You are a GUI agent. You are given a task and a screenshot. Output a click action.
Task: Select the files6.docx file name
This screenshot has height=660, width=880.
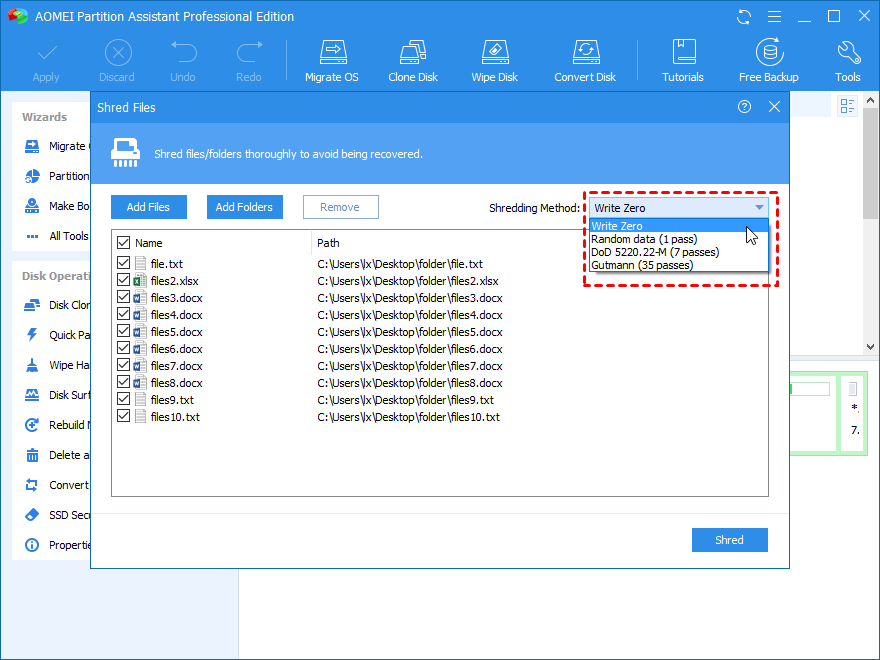[177, 349]
